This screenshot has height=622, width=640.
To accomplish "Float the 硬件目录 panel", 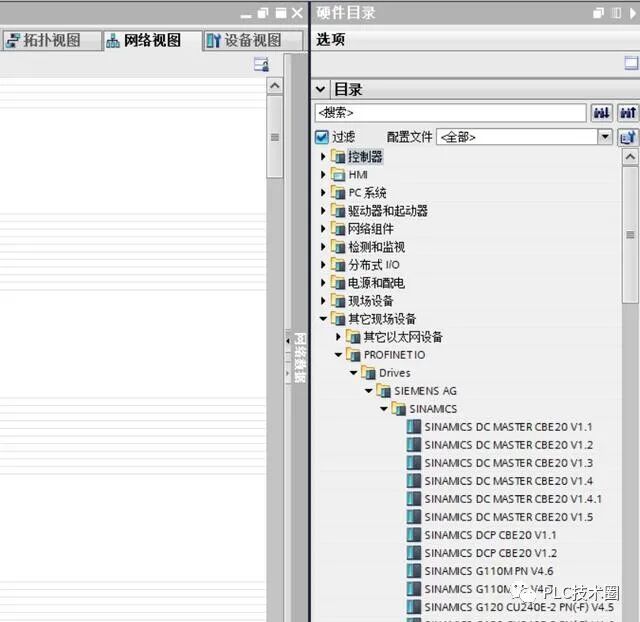I will (598, 13).
